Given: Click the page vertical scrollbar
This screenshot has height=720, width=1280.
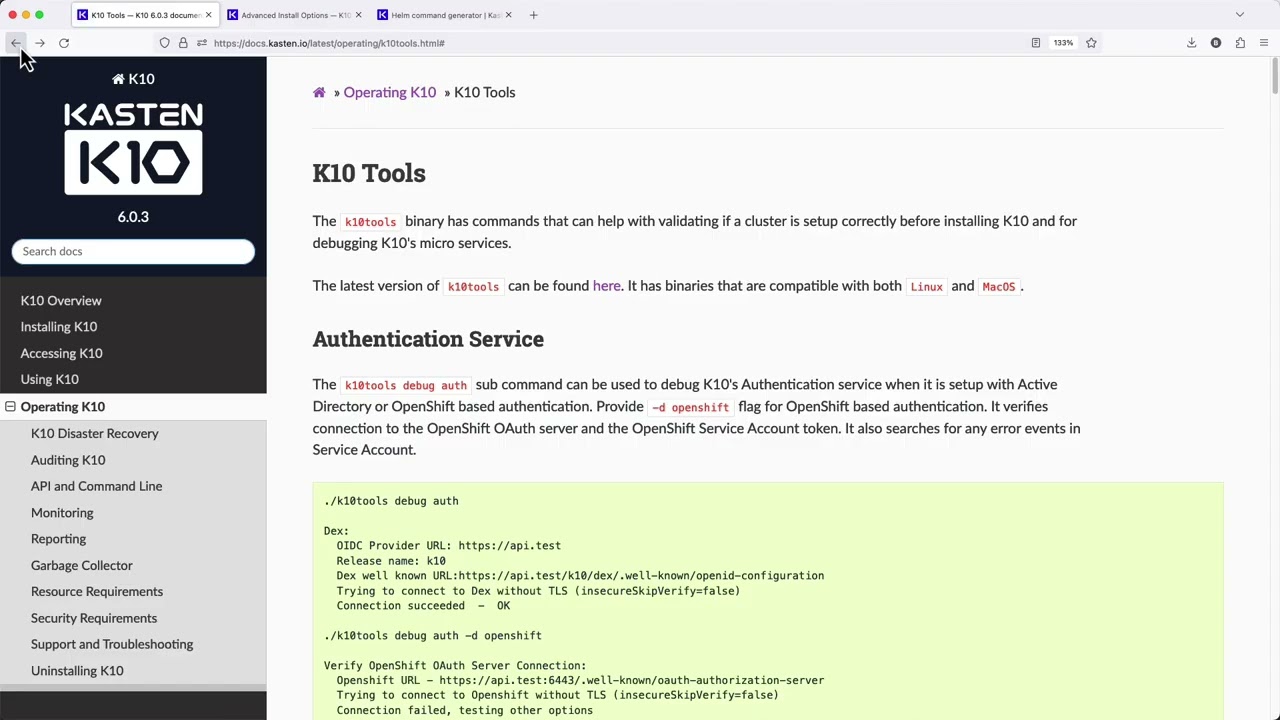Looking at the screenshot, I should click(x=1275, y=78).
